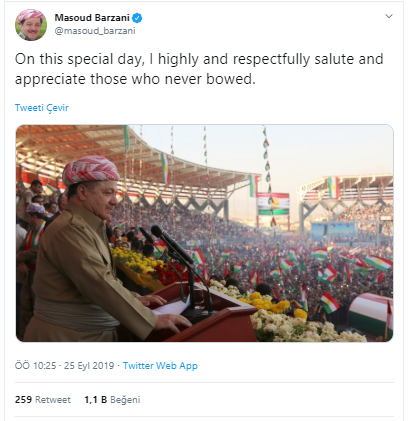The height and width of the screenshot is (421, 408).
Task: Open the @masoud_barzani handle link
Action: (95, 31)
